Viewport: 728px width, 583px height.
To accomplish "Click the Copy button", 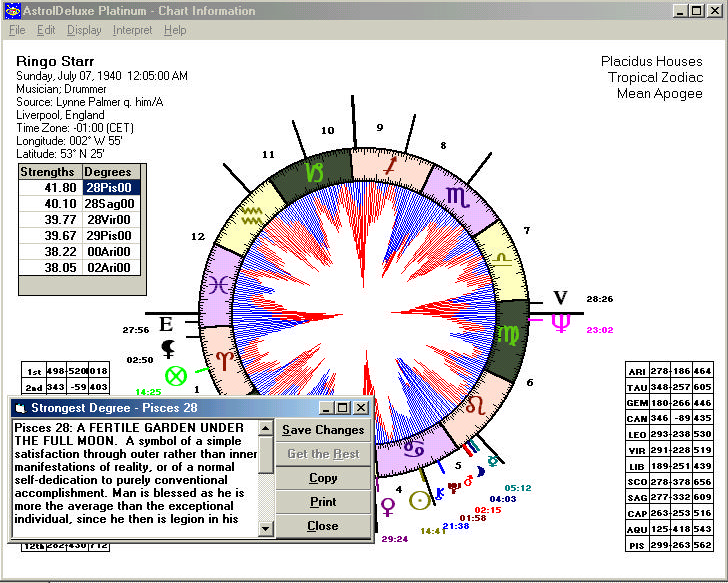I will 323,478.
